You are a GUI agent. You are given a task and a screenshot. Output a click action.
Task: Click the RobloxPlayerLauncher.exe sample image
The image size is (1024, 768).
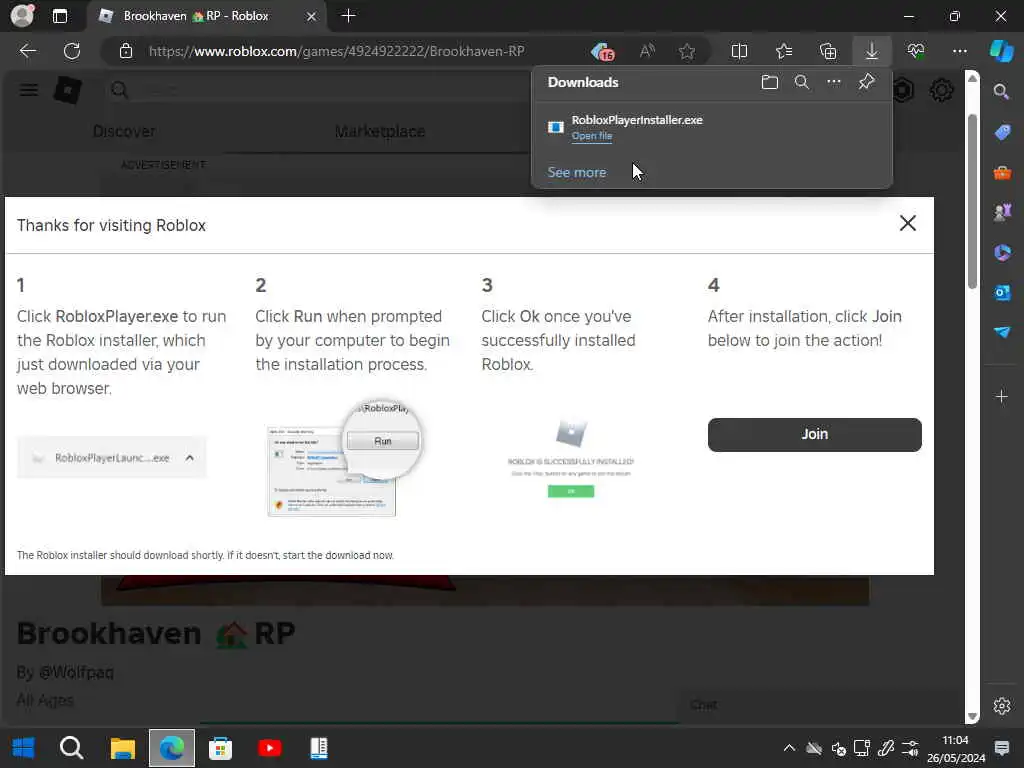tap(112, 458)
